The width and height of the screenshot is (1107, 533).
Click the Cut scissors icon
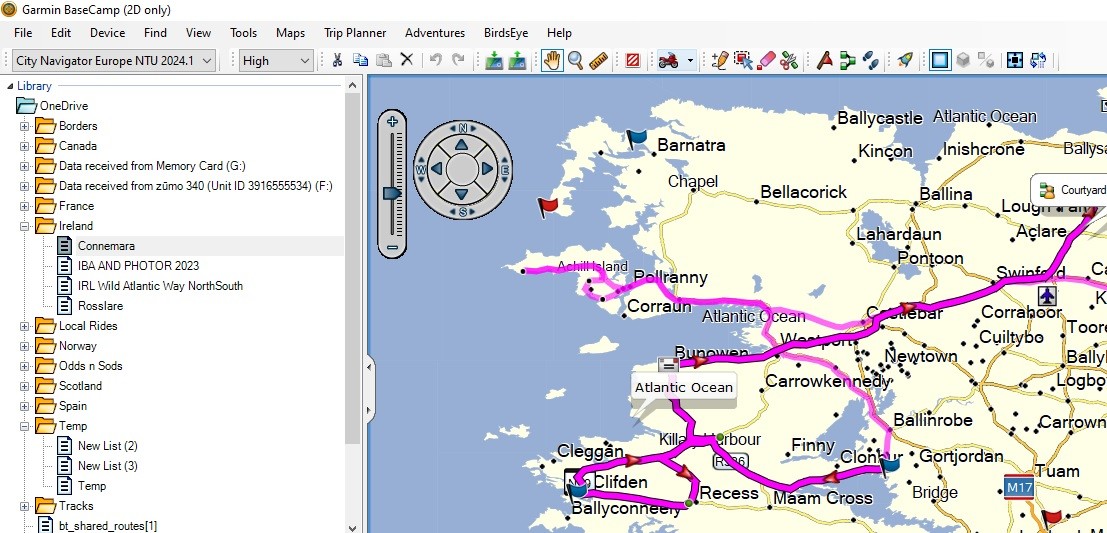337,61
